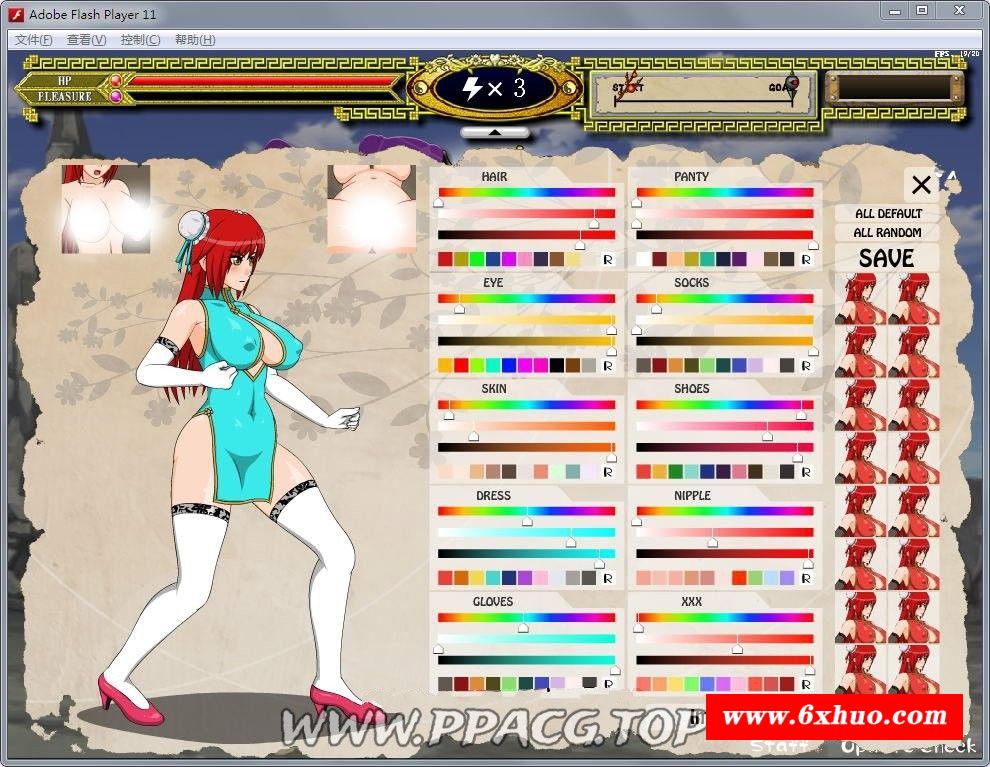Click the R button in the GLOVES section
Image resolution: width=990 pixels, height=767 pixels.
(x=608, y=684)
